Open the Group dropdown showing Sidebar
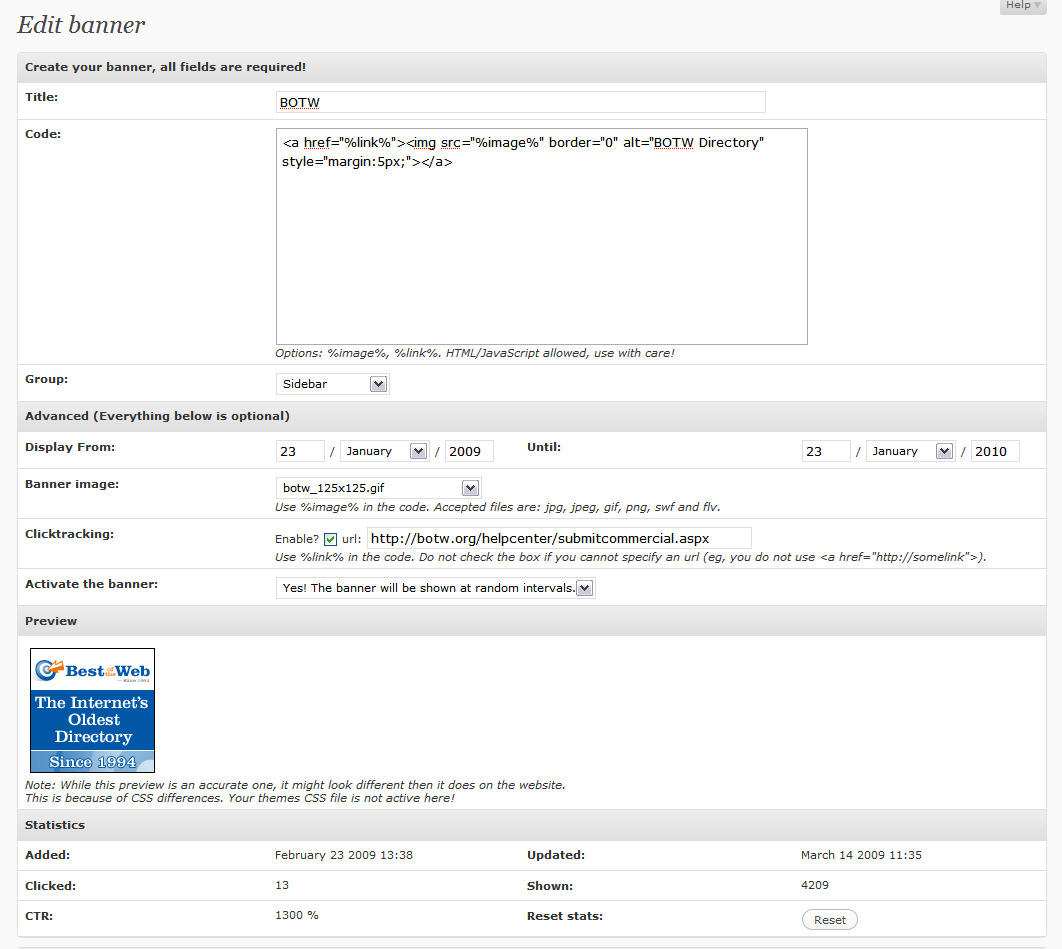The width and height of the screenshot is (1062, 949). coord(332,384)
